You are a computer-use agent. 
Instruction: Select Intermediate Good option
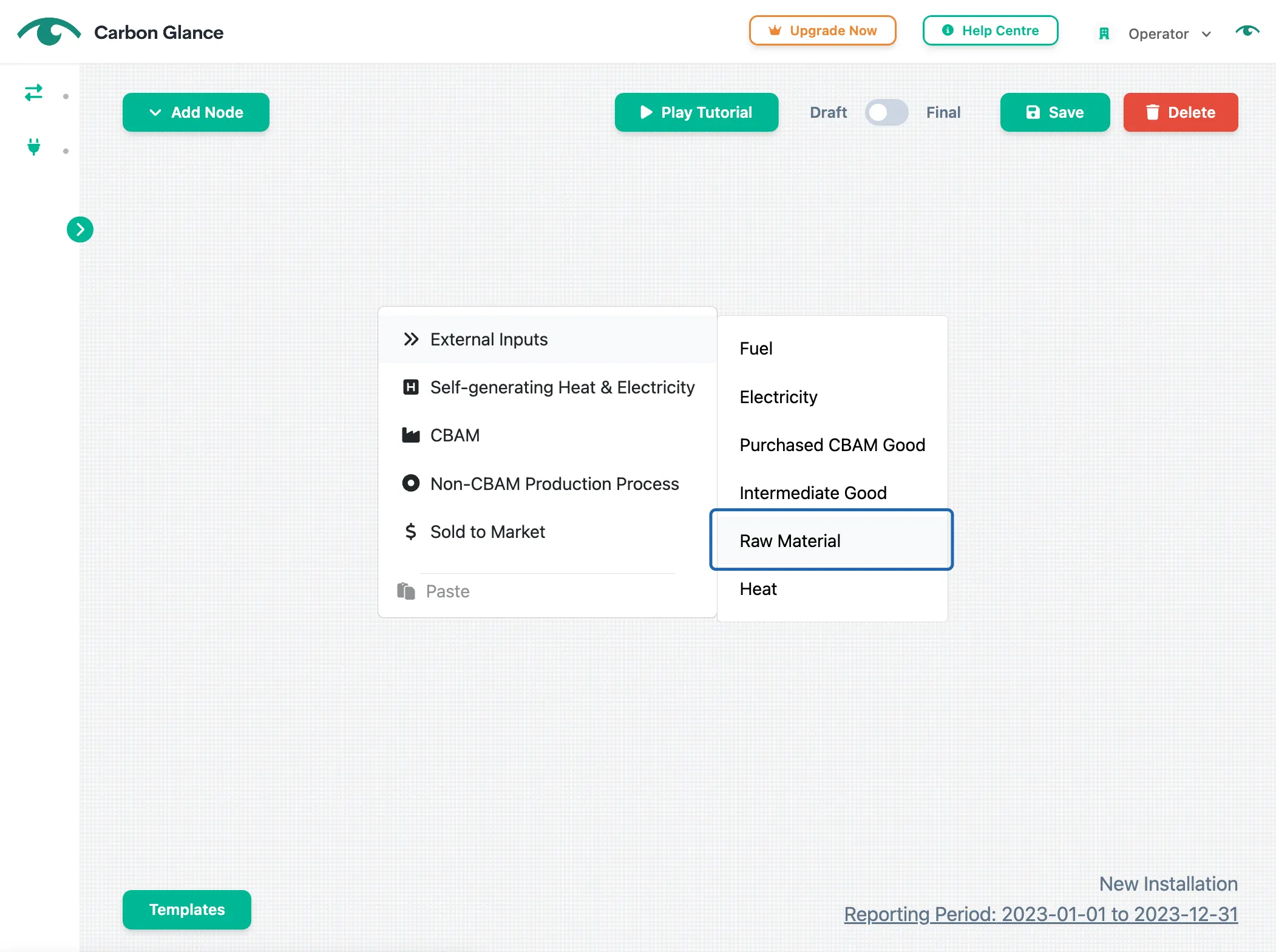[x=832, y=493]
